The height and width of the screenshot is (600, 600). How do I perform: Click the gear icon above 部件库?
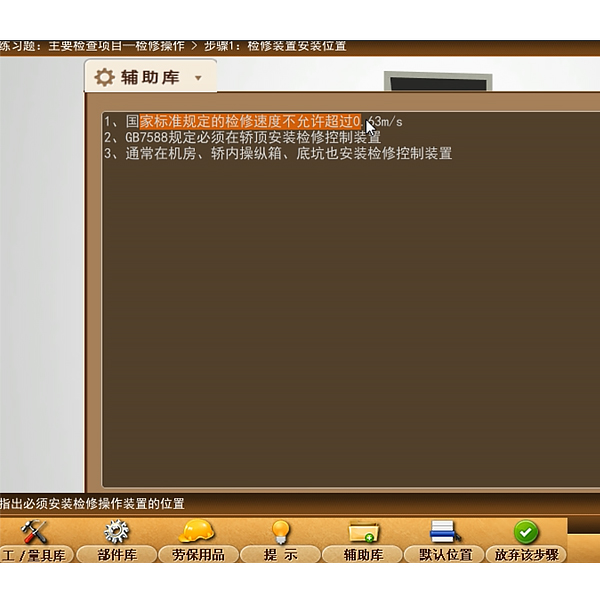pos(117,532)
